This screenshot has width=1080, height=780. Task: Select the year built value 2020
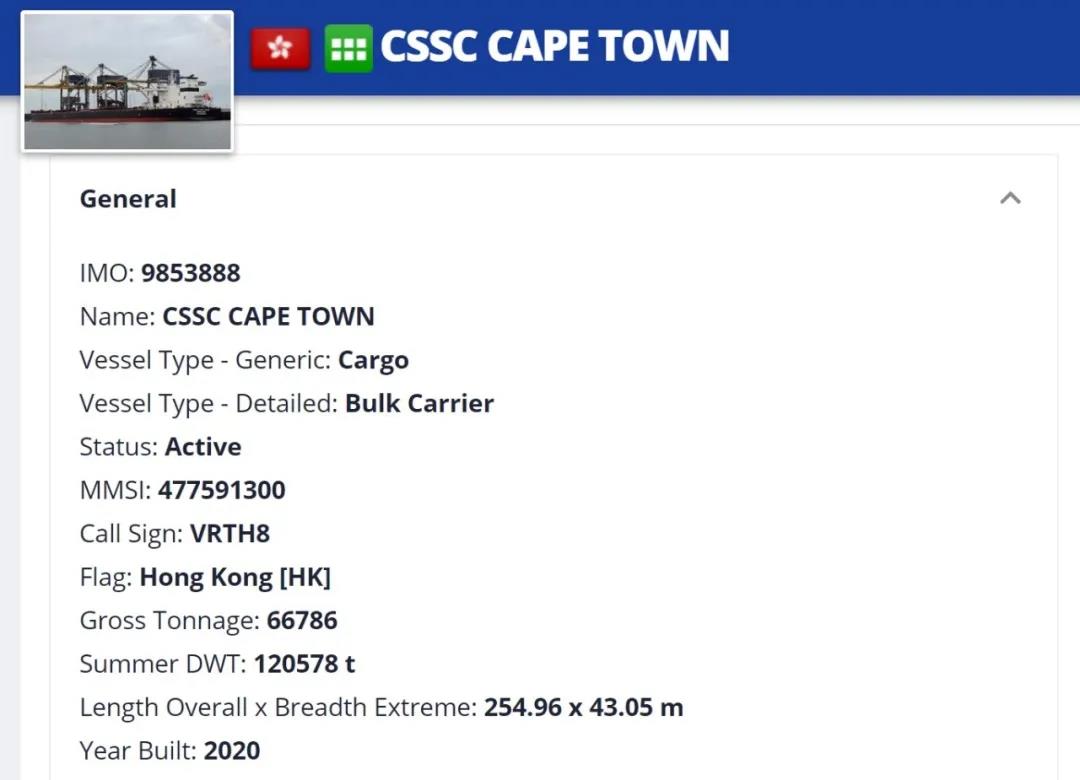[x=232, y=751]
